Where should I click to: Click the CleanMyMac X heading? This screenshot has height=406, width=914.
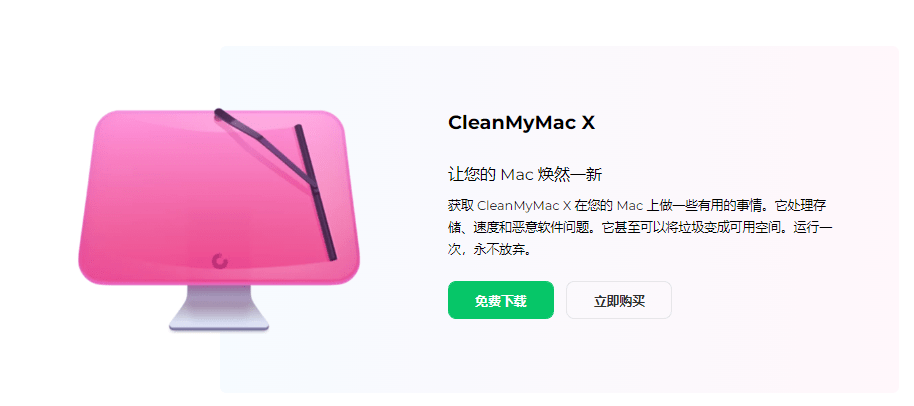tap(521, 123)
